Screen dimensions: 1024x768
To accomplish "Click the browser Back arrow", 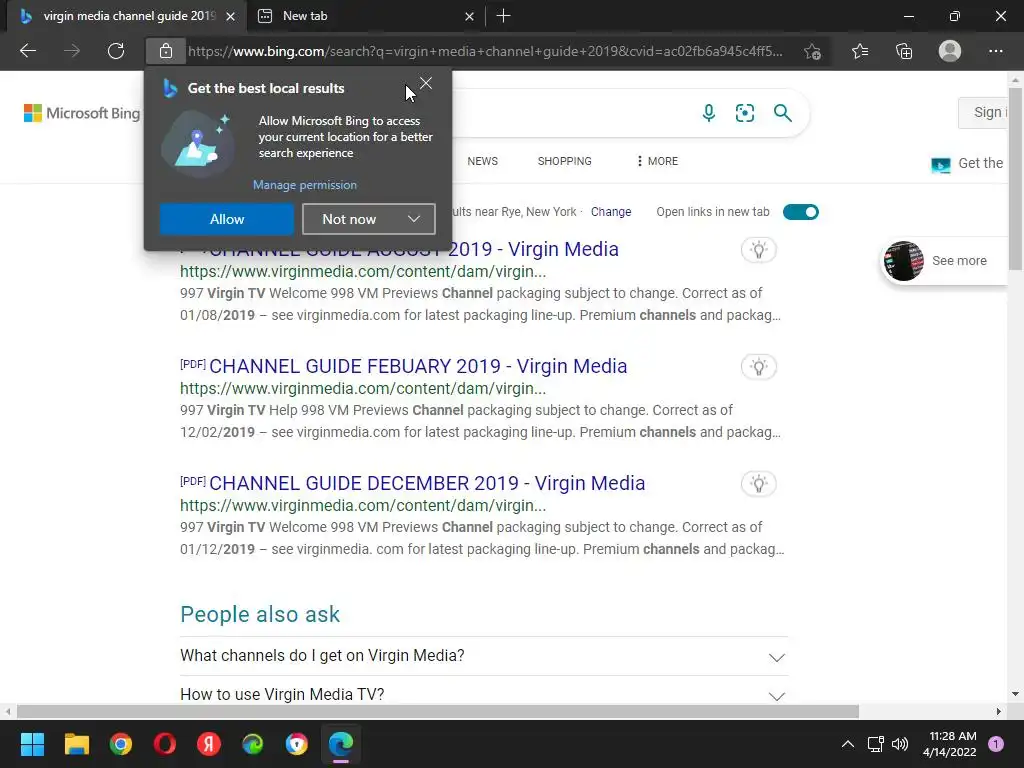I will [x=27, y=51].
